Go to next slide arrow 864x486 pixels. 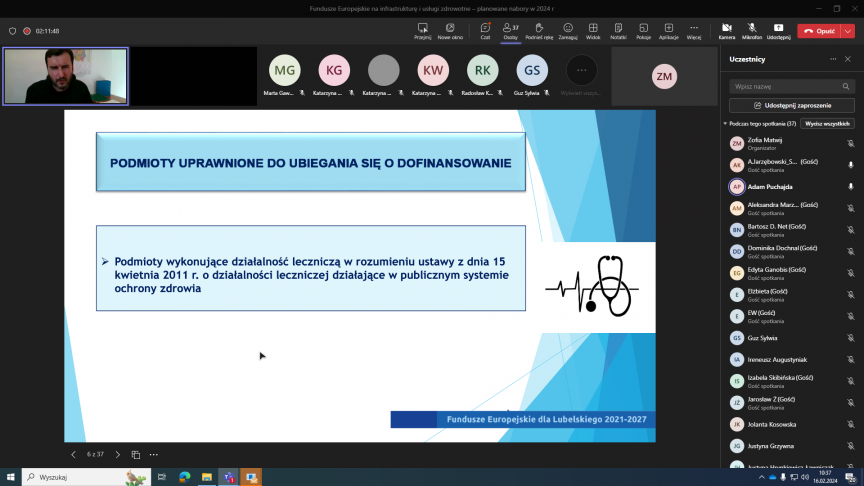117,455
